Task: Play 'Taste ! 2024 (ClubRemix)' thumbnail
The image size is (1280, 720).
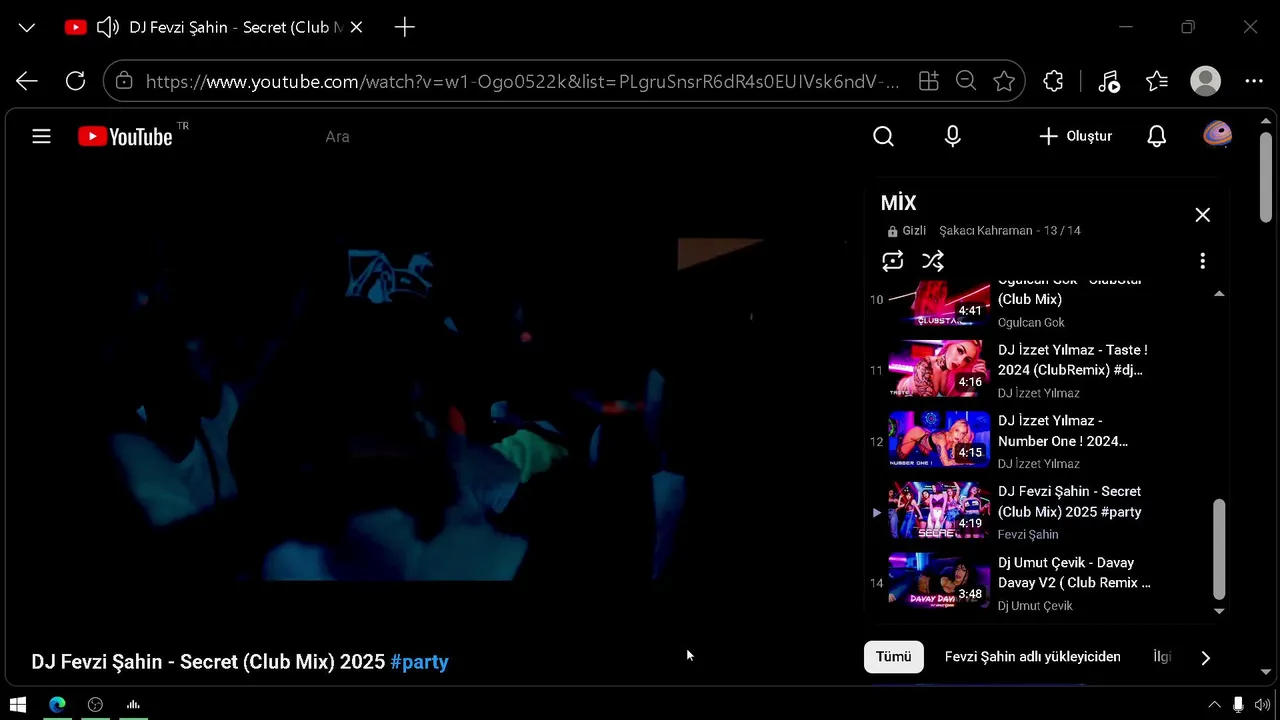Action: pyautogui.click(x=939, y=369)
